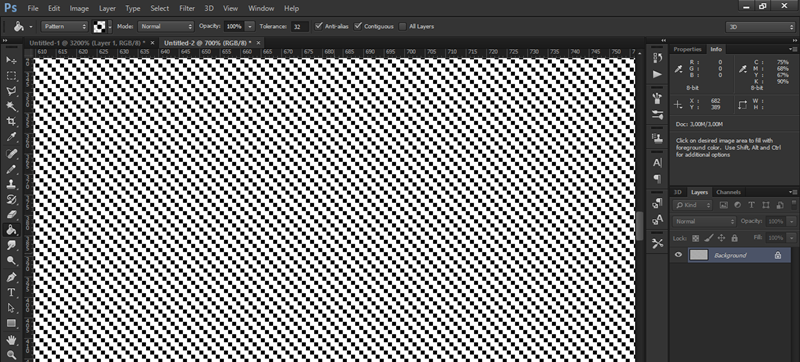Screen dimensions: 800x362
Task: Select the Horizontal Type tool
Action: click(x=11, y=292)
